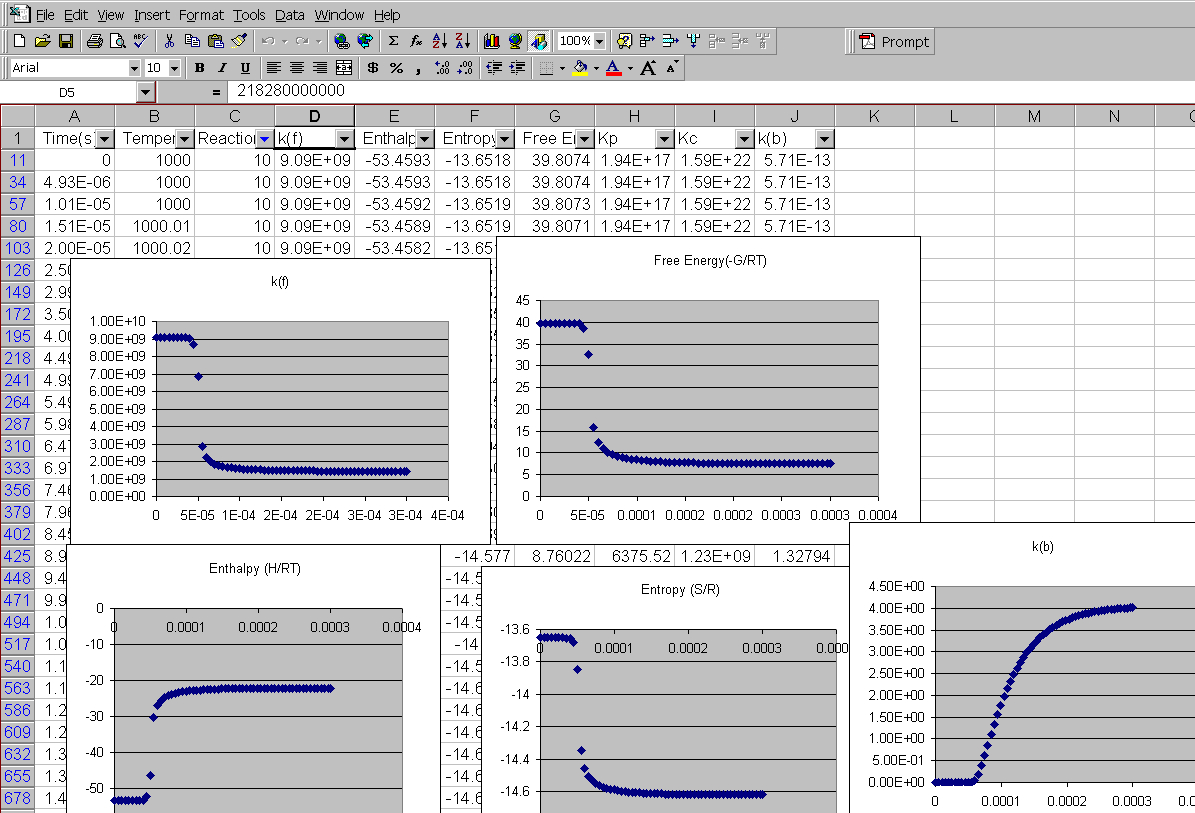The width and height of the screenshot is (1195, 813).
Task: Toggle Underline formatting
Action: point(245,68)
